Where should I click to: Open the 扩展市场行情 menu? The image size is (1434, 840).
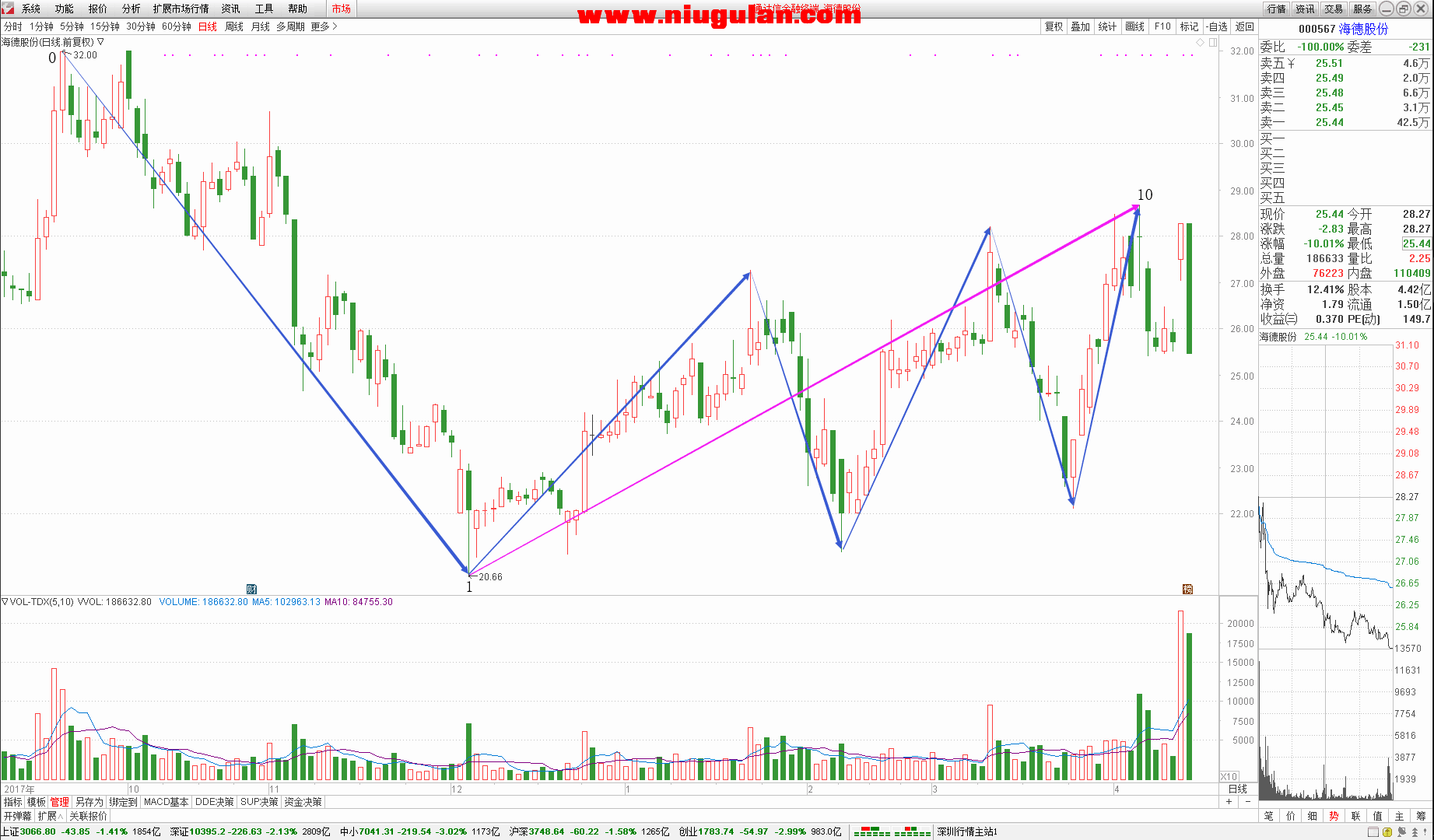(181, 9)
